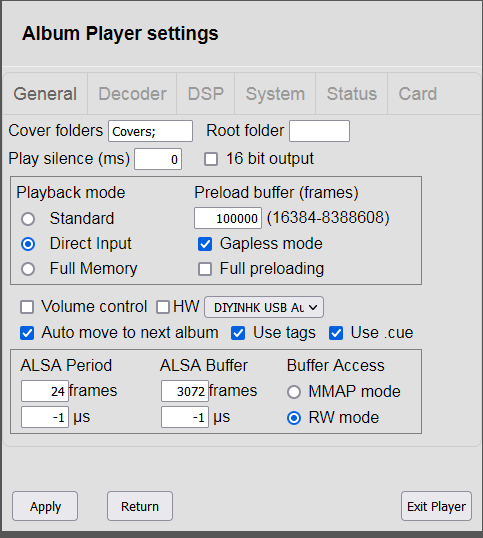This screenshot has height=538, width=483.
Task: Tick the Full preloading checkbox
Action: click(205, 269)
